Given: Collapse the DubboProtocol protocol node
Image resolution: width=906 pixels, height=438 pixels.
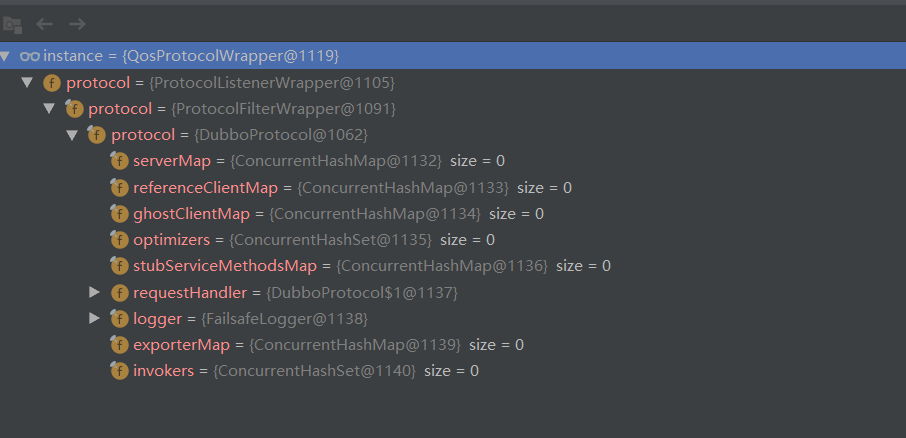Looking at the screenshot, I should [73, 135].
